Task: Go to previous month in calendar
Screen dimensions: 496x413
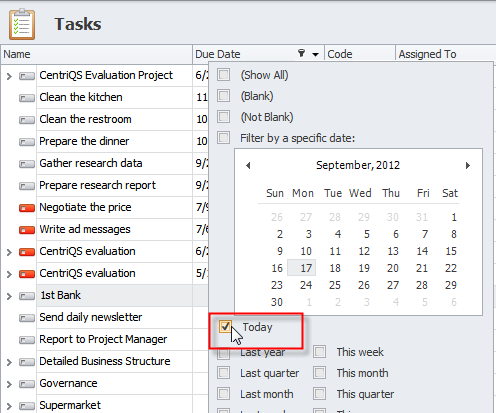Action: click(248, 165)
